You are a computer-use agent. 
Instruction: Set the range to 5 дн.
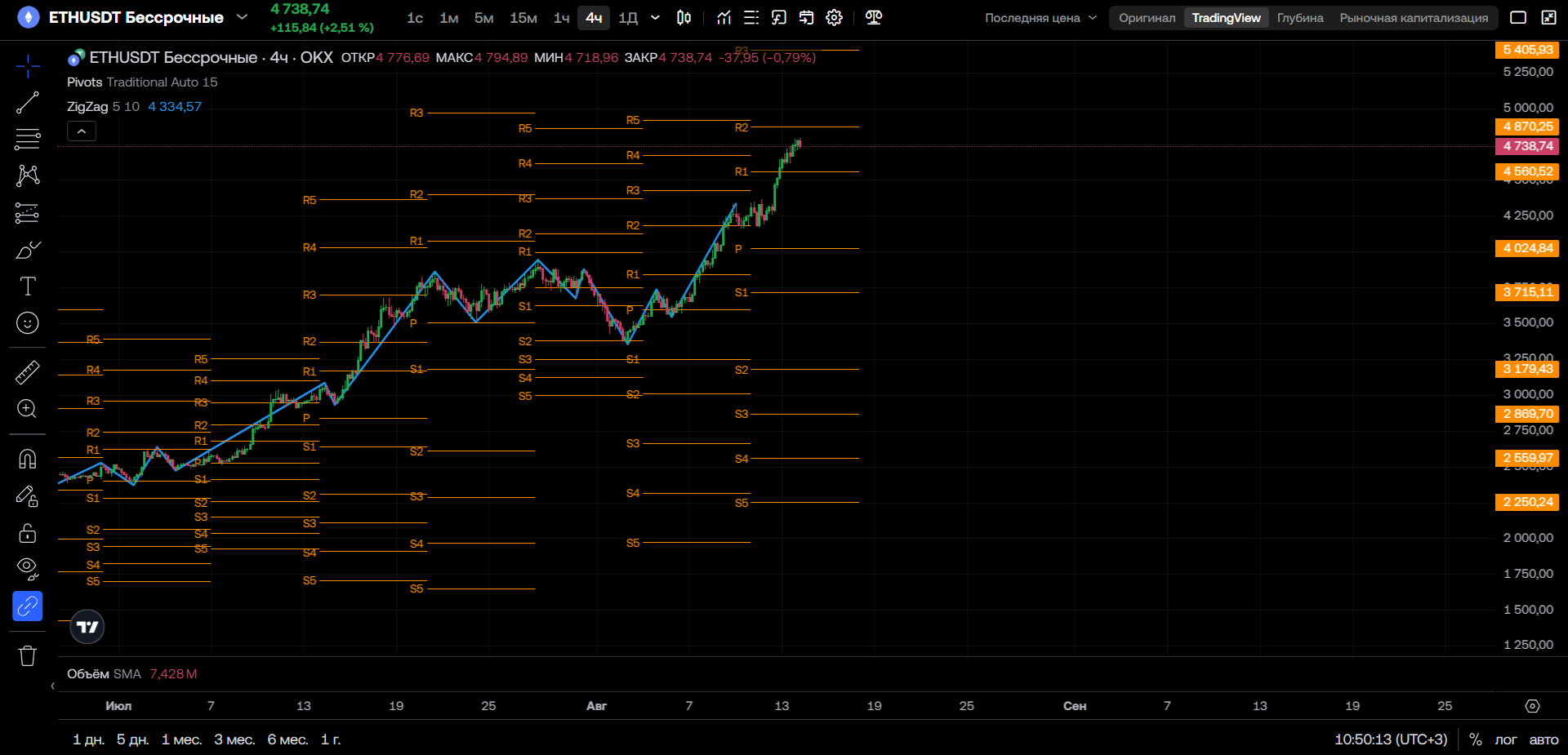[132, 739]
